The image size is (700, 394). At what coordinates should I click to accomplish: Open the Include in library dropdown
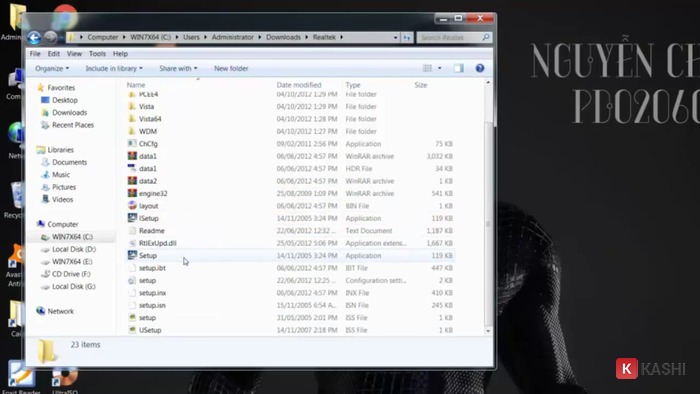click(x=114, y=68)
